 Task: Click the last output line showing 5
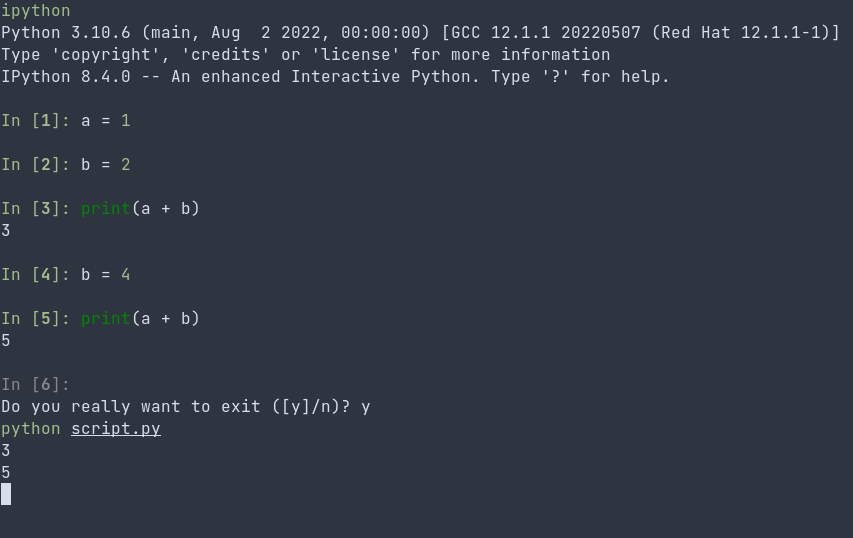(x=6, y=472)
